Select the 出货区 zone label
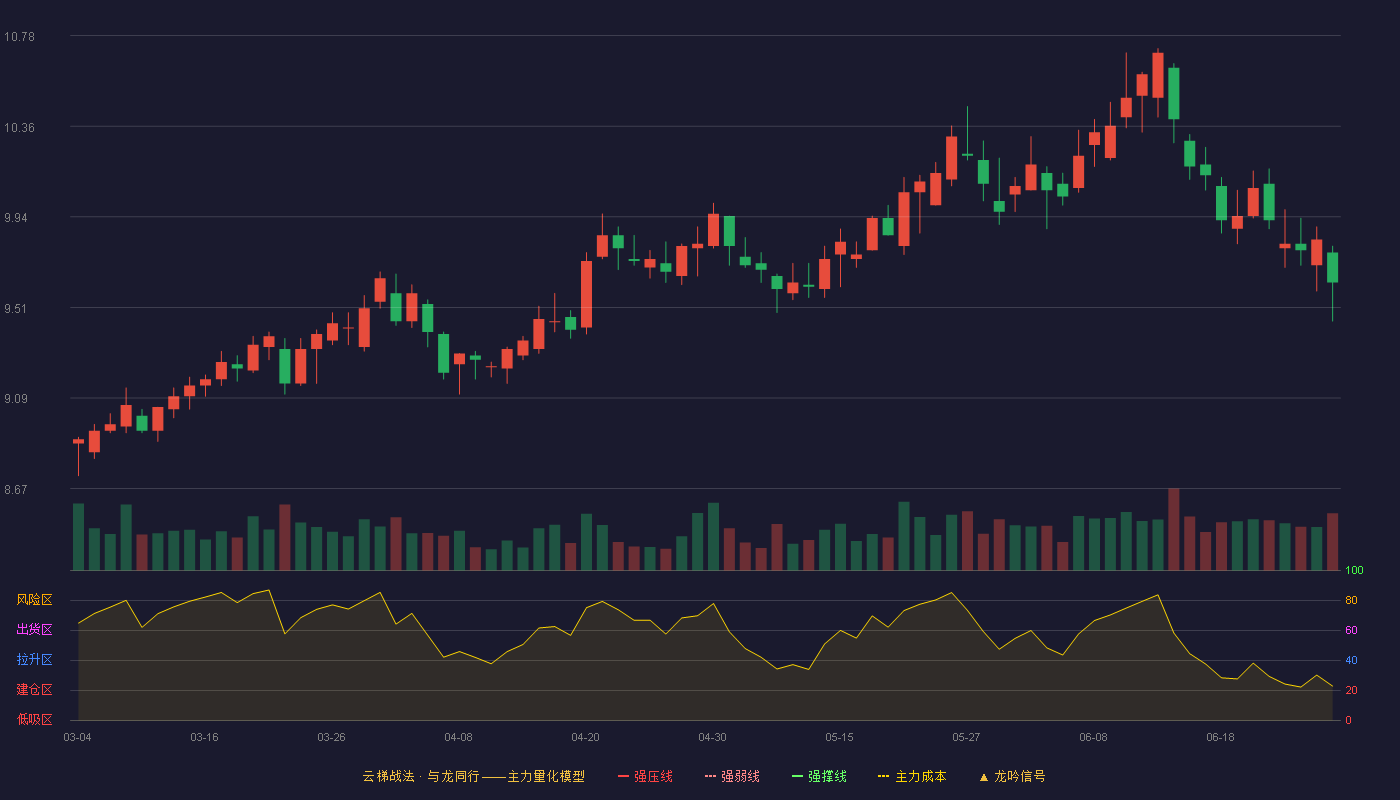This screenshot has height=800, width=1400. click(34, 630)
